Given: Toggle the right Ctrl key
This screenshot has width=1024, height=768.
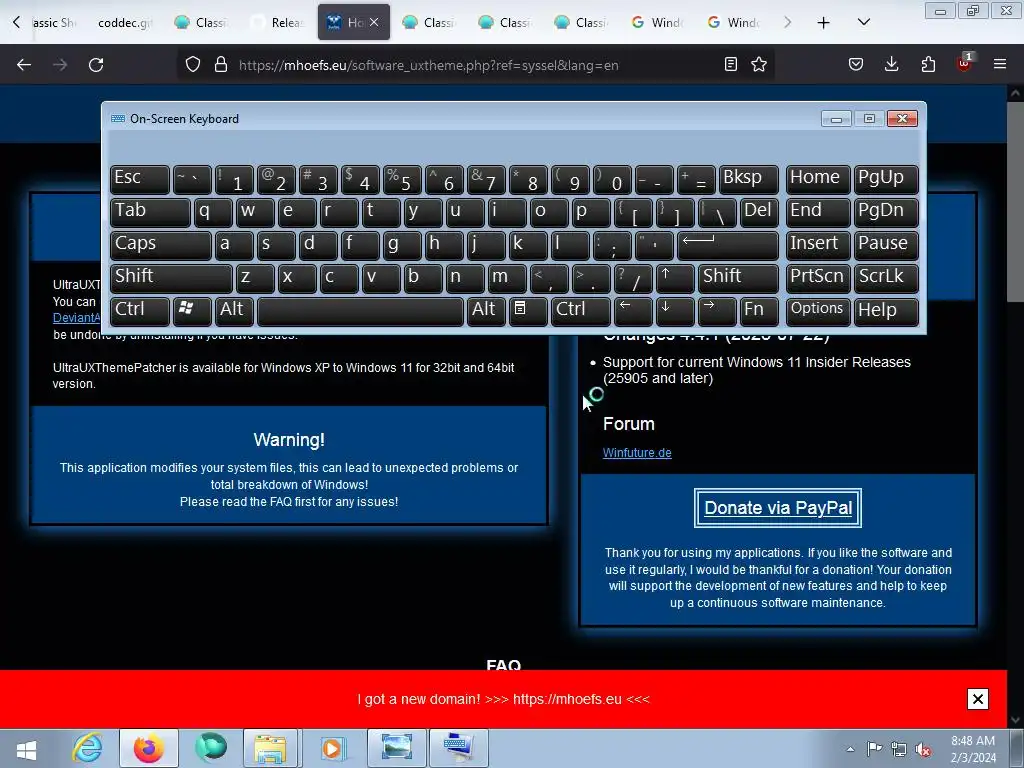Looking at the screenshot, I should click(580, 310).
